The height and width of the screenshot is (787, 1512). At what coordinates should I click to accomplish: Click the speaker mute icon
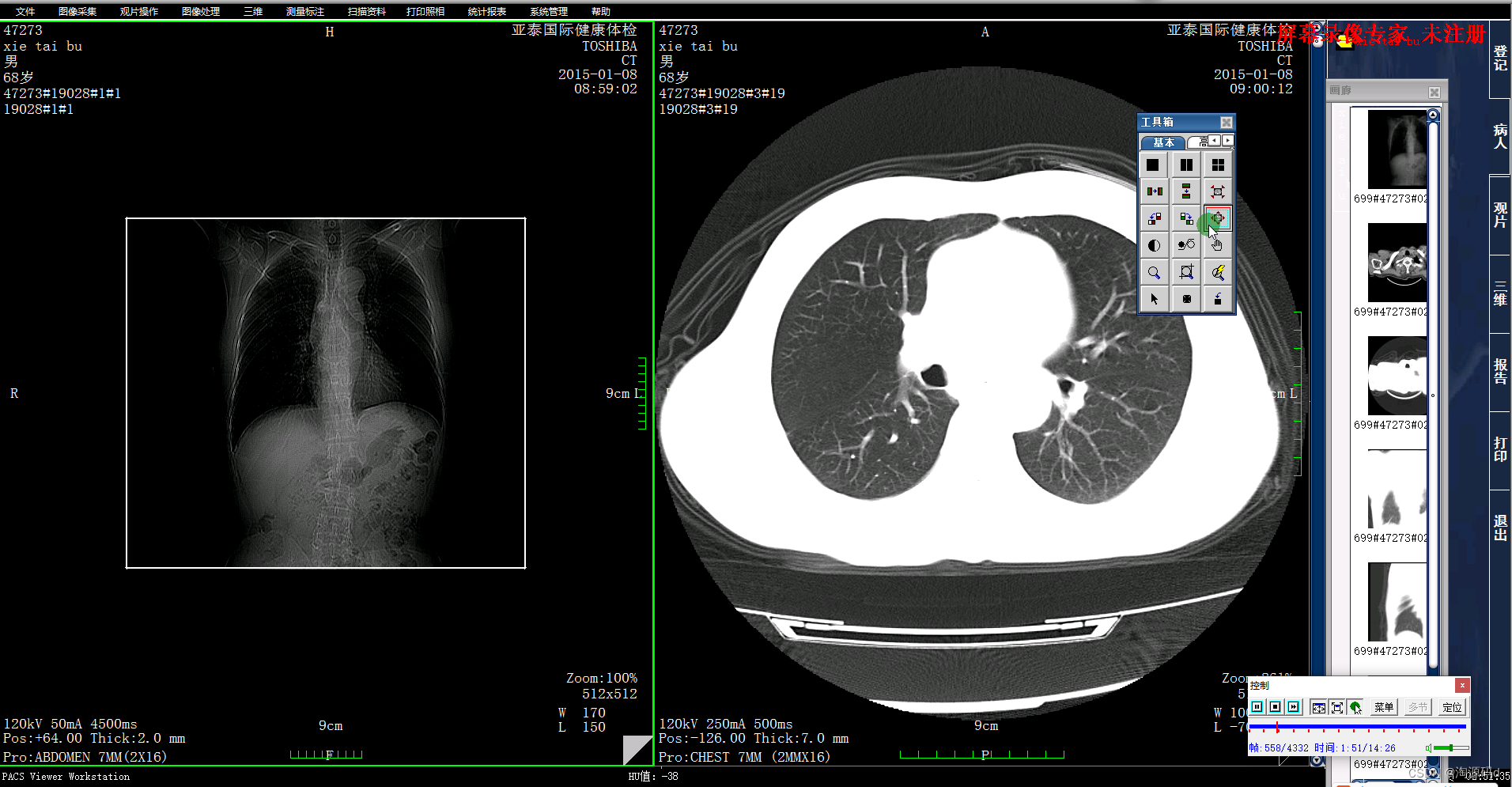(1428, 747)
